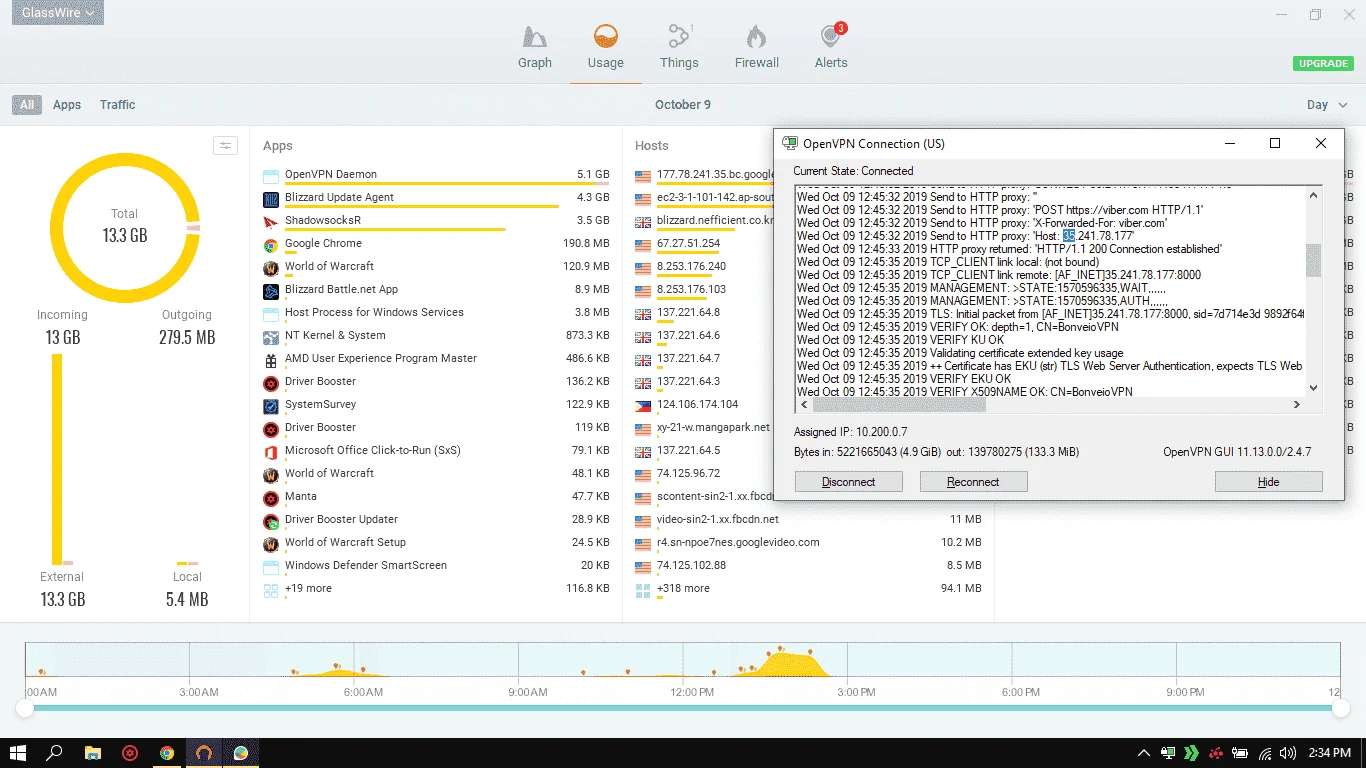Click the Manta app icon

tap(270, 497)
